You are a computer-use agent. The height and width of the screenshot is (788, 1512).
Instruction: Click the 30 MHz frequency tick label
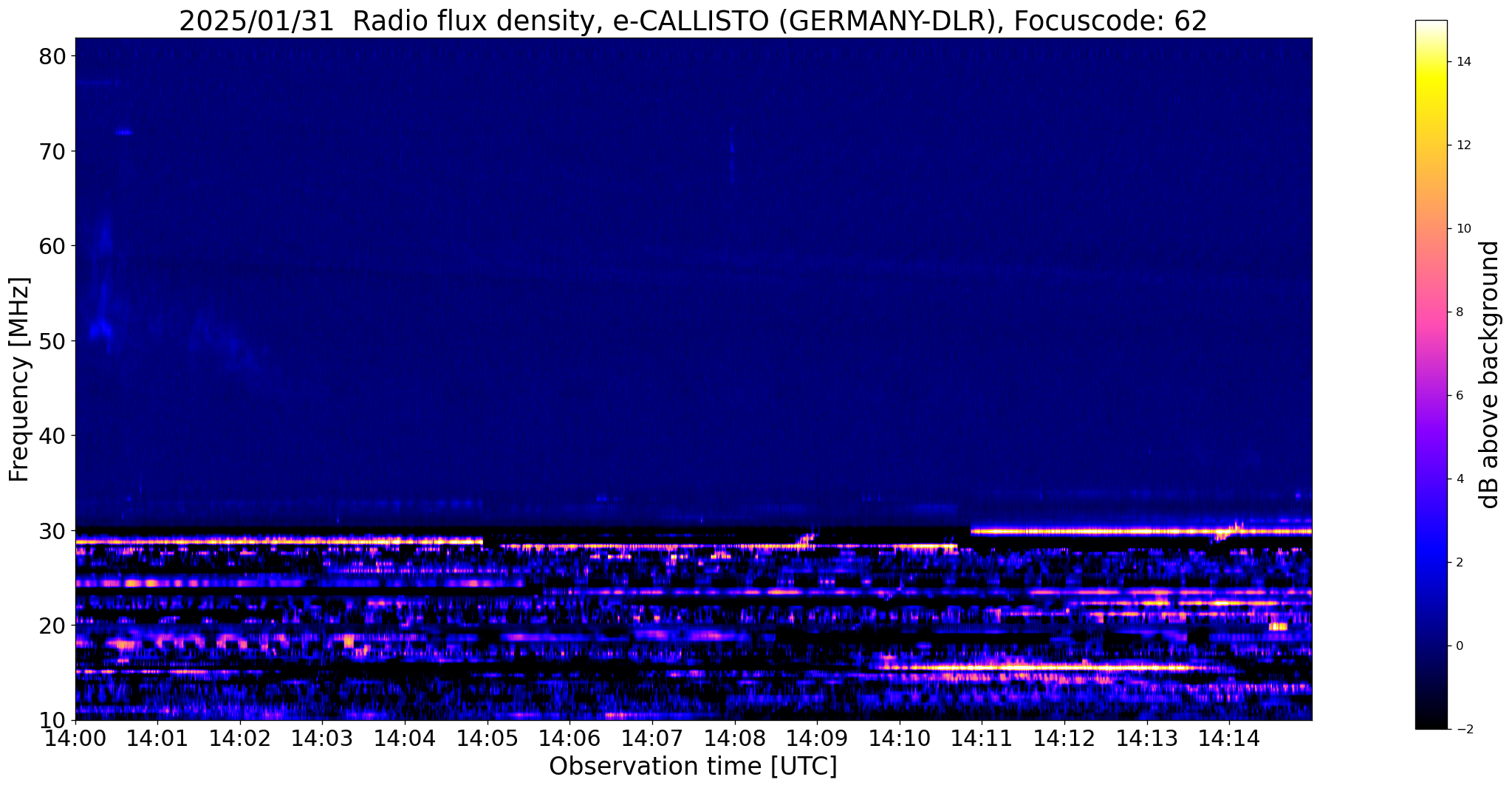52,530
